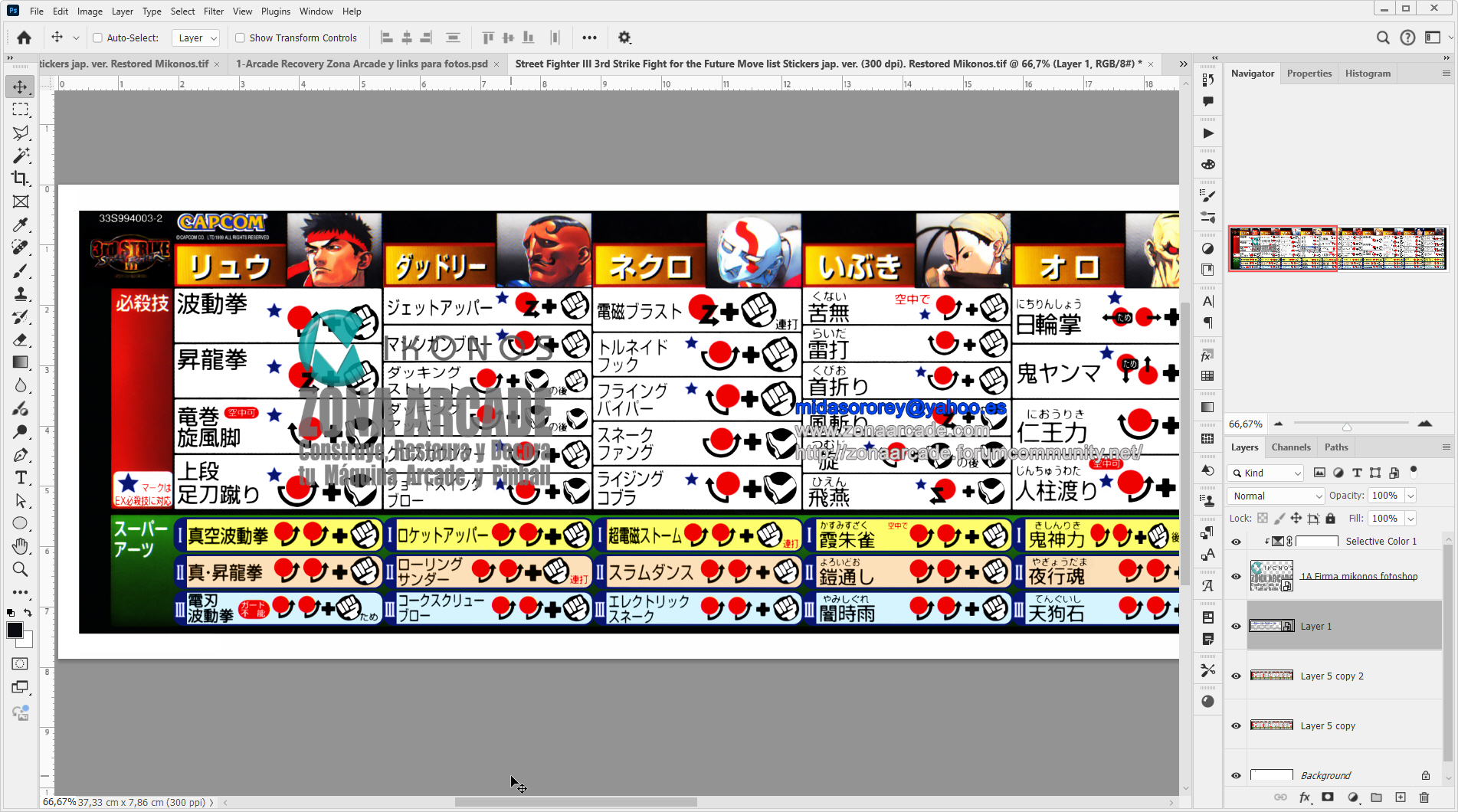Create a new layer with the plus icon
This screenshot has height=812, width=1458.
(1401, 797)
